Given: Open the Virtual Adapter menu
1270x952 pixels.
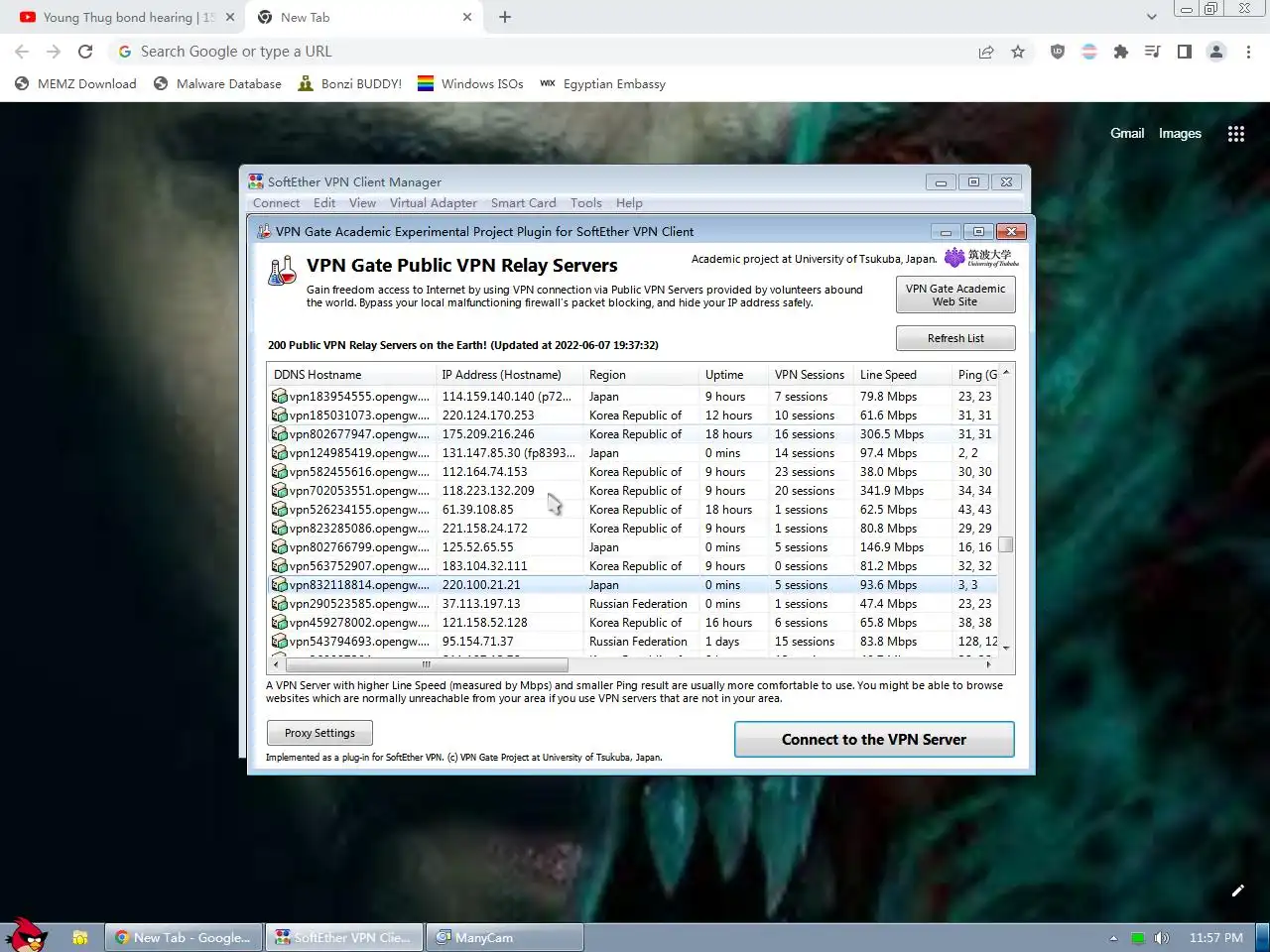Looking at the screenshot, I should (433, 203).
